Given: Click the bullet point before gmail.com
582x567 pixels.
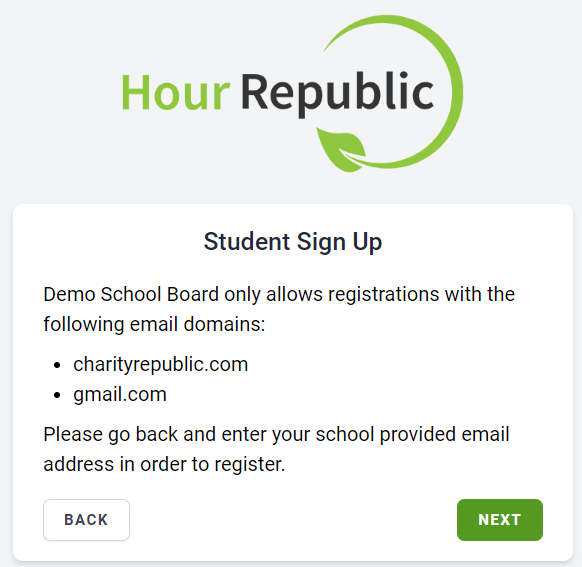Looking at the screenshot, I should 57,395.
